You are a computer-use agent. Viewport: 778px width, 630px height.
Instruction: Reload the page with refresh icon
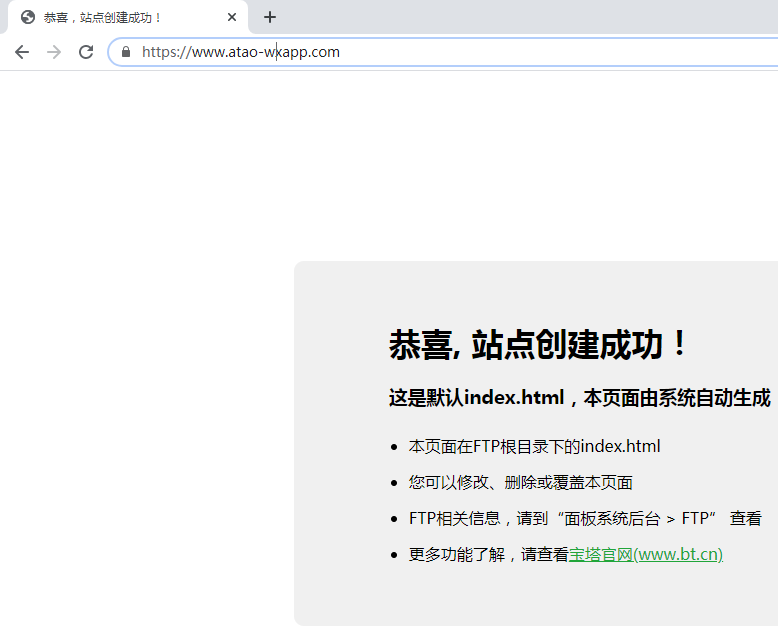pos(86,52)
